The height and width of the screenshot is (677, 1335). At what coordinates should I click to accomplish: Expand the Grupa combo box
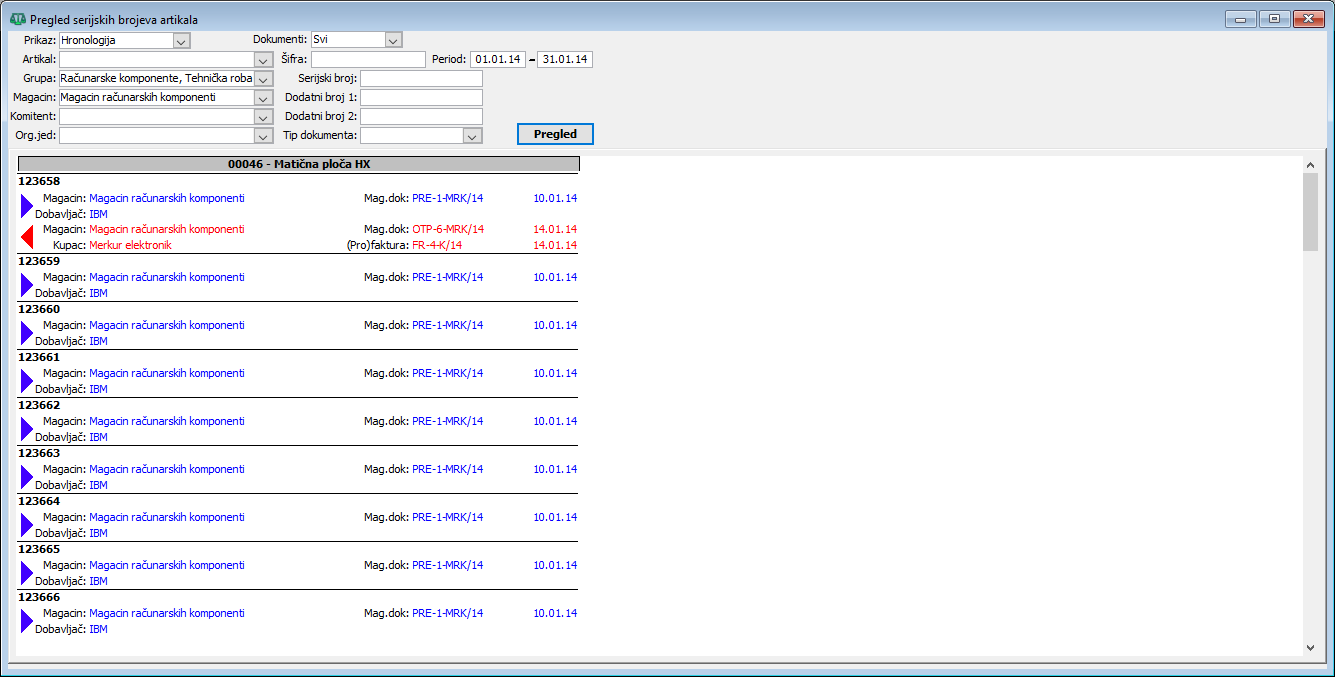pyautogui.click(x=264, y=78)
